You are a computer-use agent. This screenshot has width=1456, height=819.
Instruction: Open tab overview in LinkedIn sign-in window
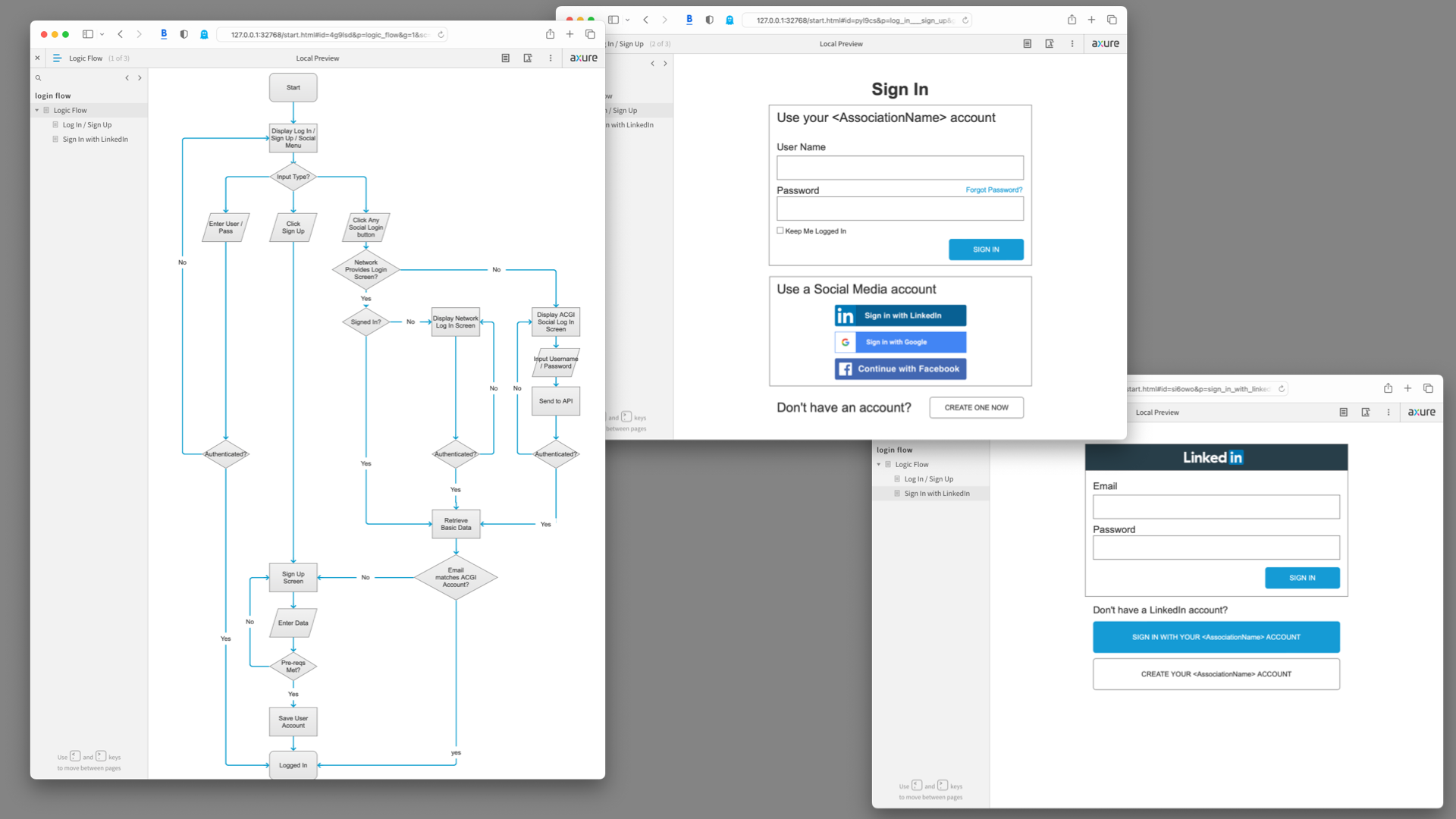coord(1428,388)
